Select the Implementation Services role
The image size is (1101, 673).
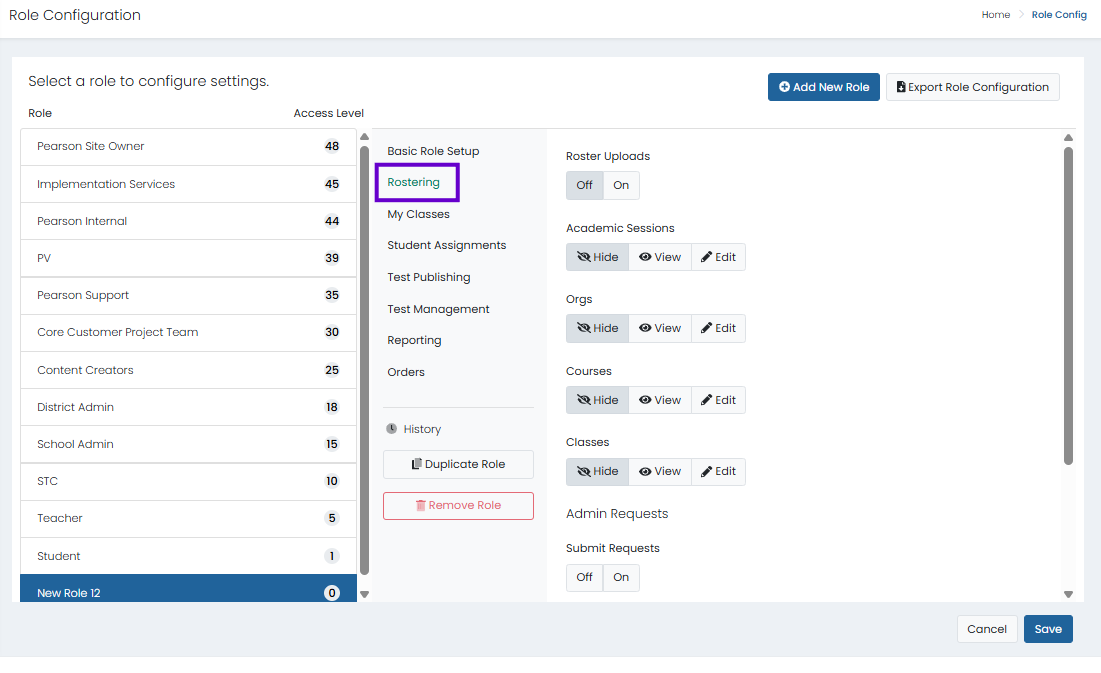[188, 184]
